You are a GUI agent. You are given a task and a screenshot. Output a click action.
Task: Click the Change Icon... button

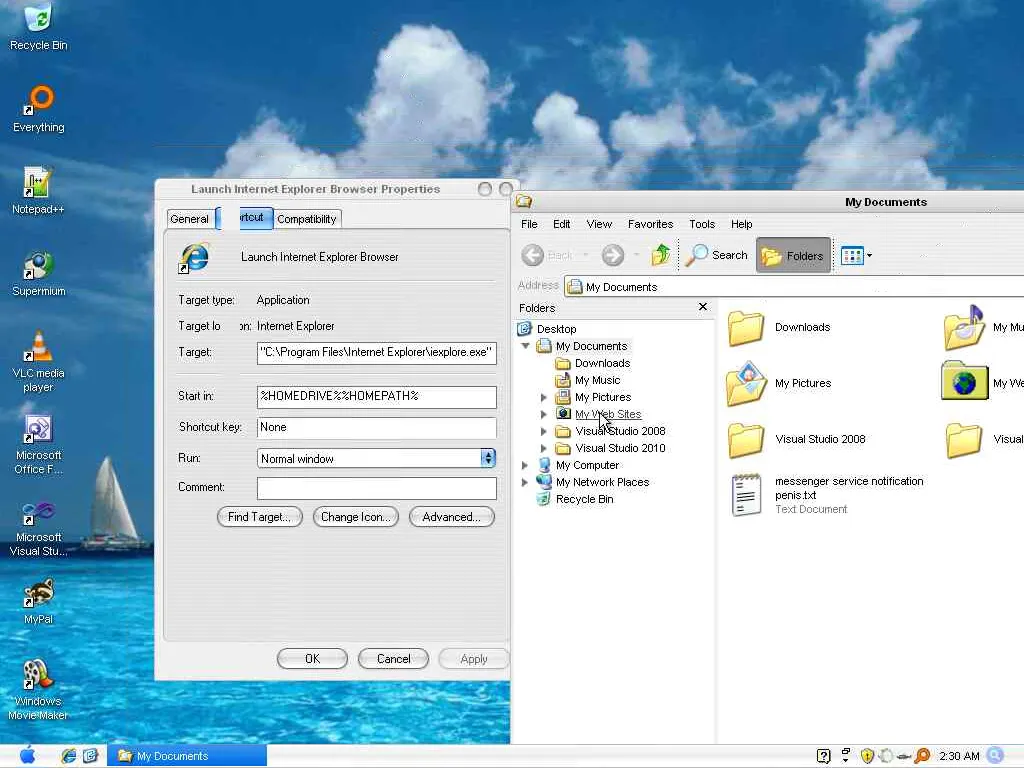[x=355, y=517]
